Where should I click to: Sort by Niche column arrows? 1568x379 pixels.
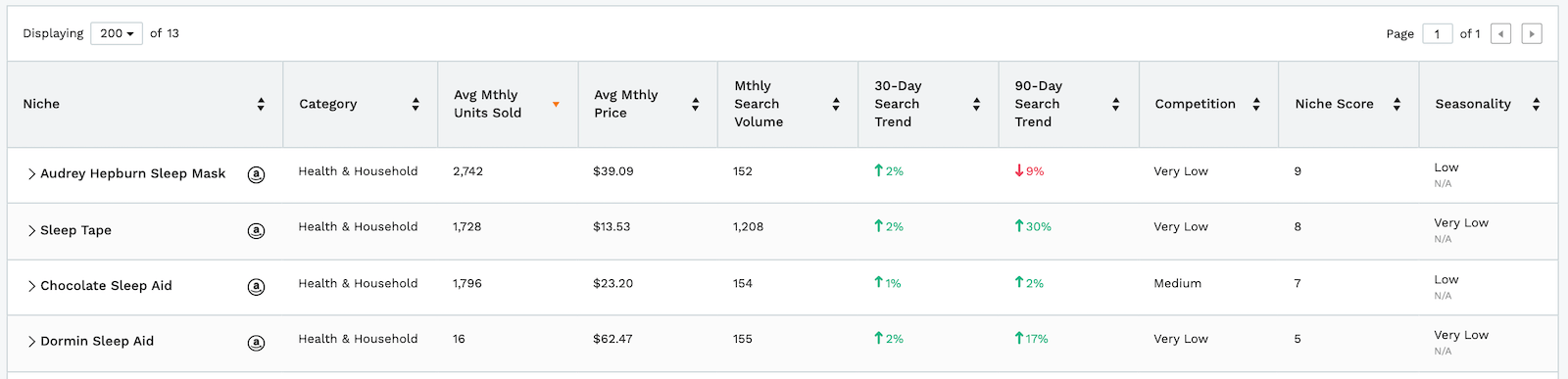pos(261,104)
